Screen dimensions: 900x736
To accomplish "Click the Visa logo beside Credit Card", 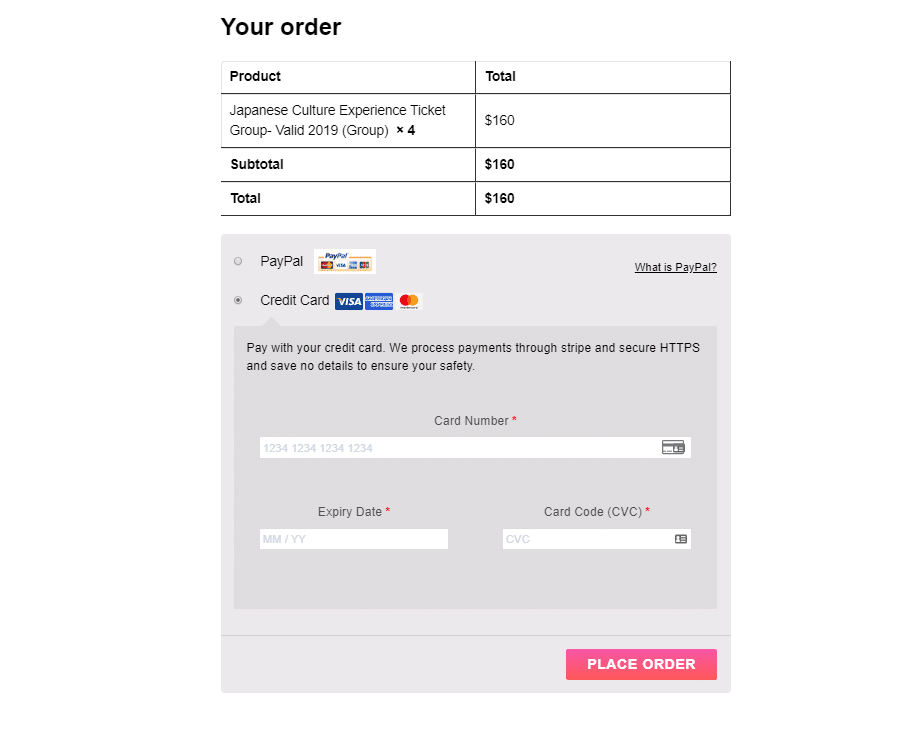I will (348, 300).
